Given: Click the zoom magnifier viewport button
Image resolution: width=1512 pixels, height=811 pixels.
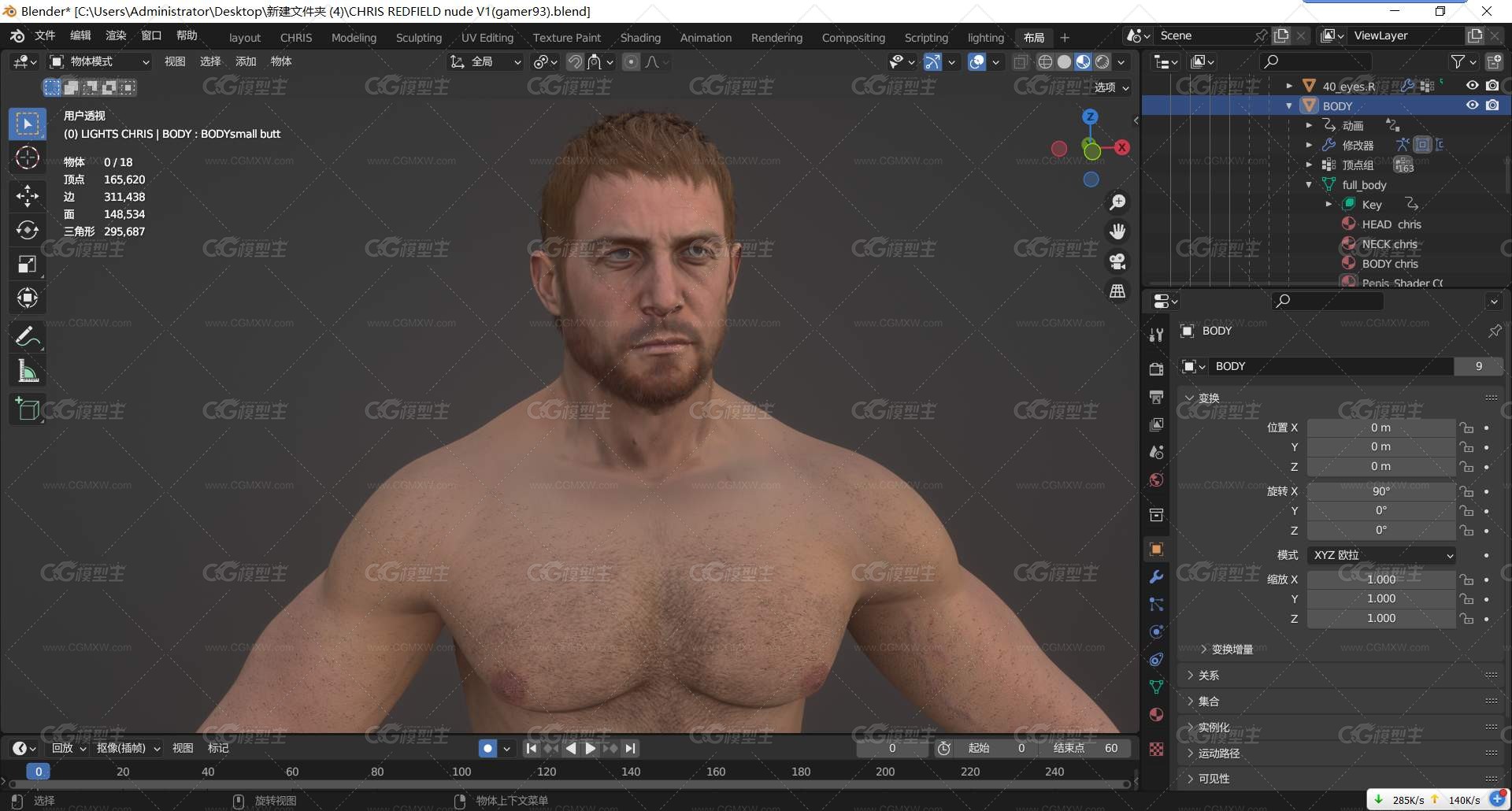Looking at the screenshot, I should (x=1117, y=202).
